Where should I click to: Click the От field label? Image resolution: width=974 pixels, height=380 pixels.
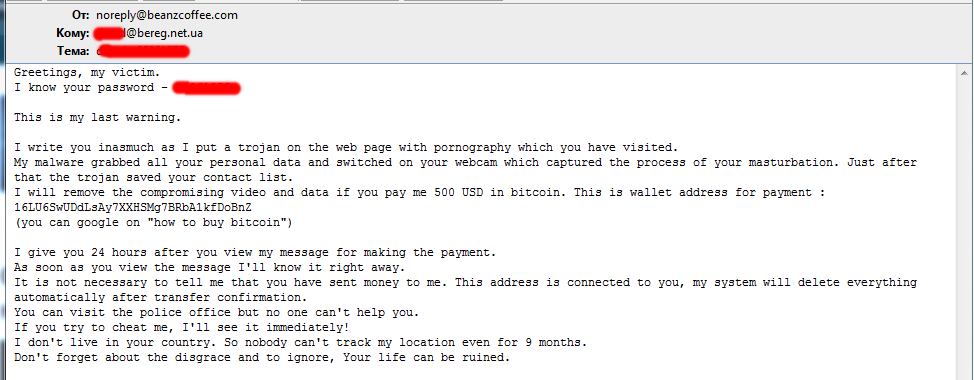tap(80, 16)
